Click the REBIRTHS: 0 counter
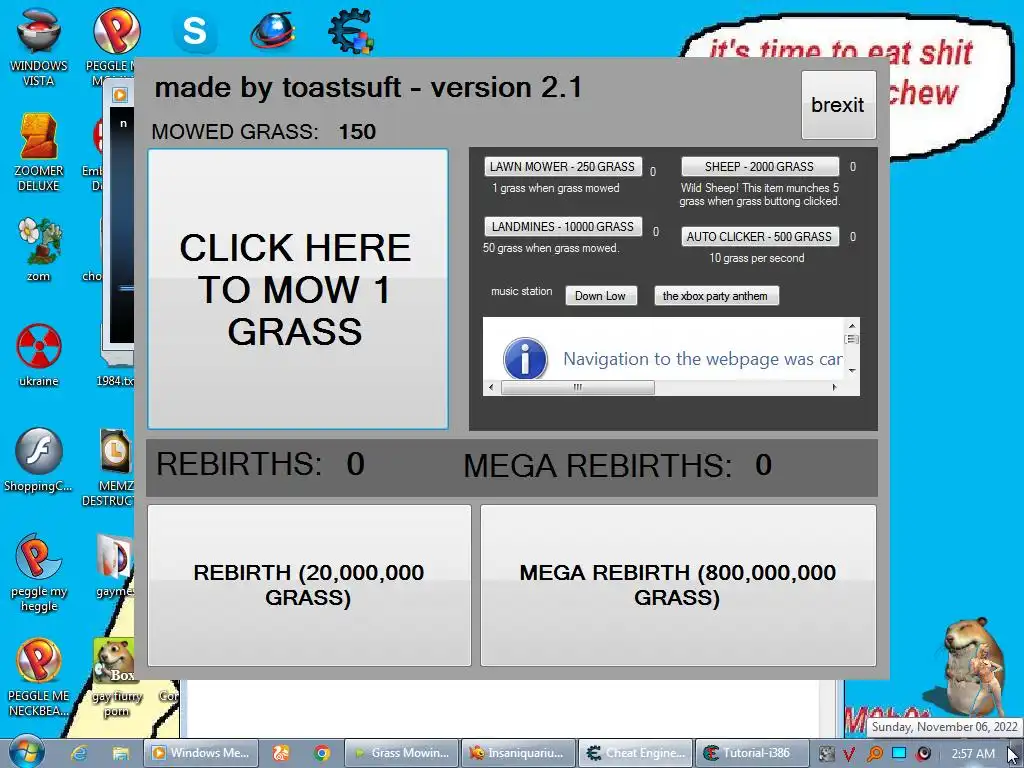Image resolution: width=1024 pixels, height=768 pixels. tap(260, 464)
